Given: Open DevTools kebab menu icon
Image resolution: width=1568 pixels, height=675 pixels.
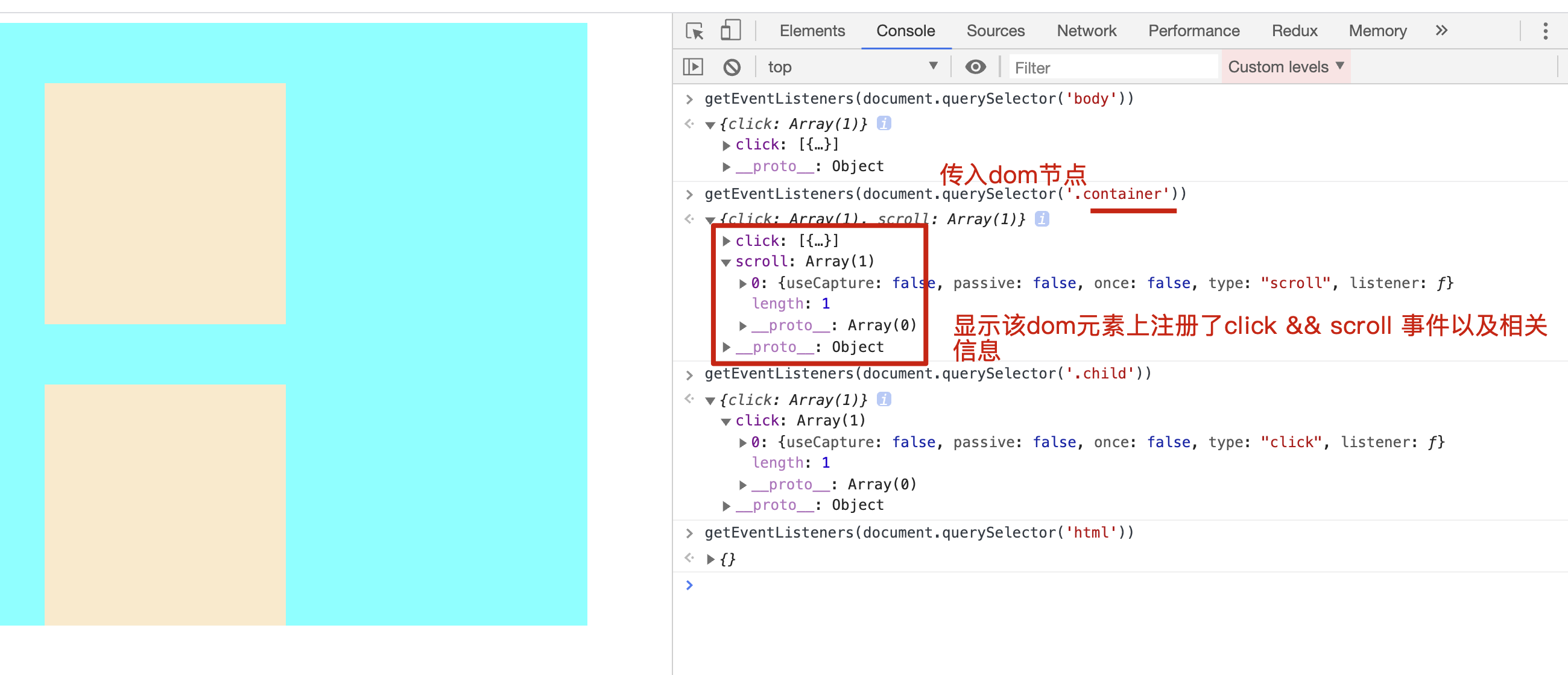Looking at the screenshot, I should [x=1547, y=31].
